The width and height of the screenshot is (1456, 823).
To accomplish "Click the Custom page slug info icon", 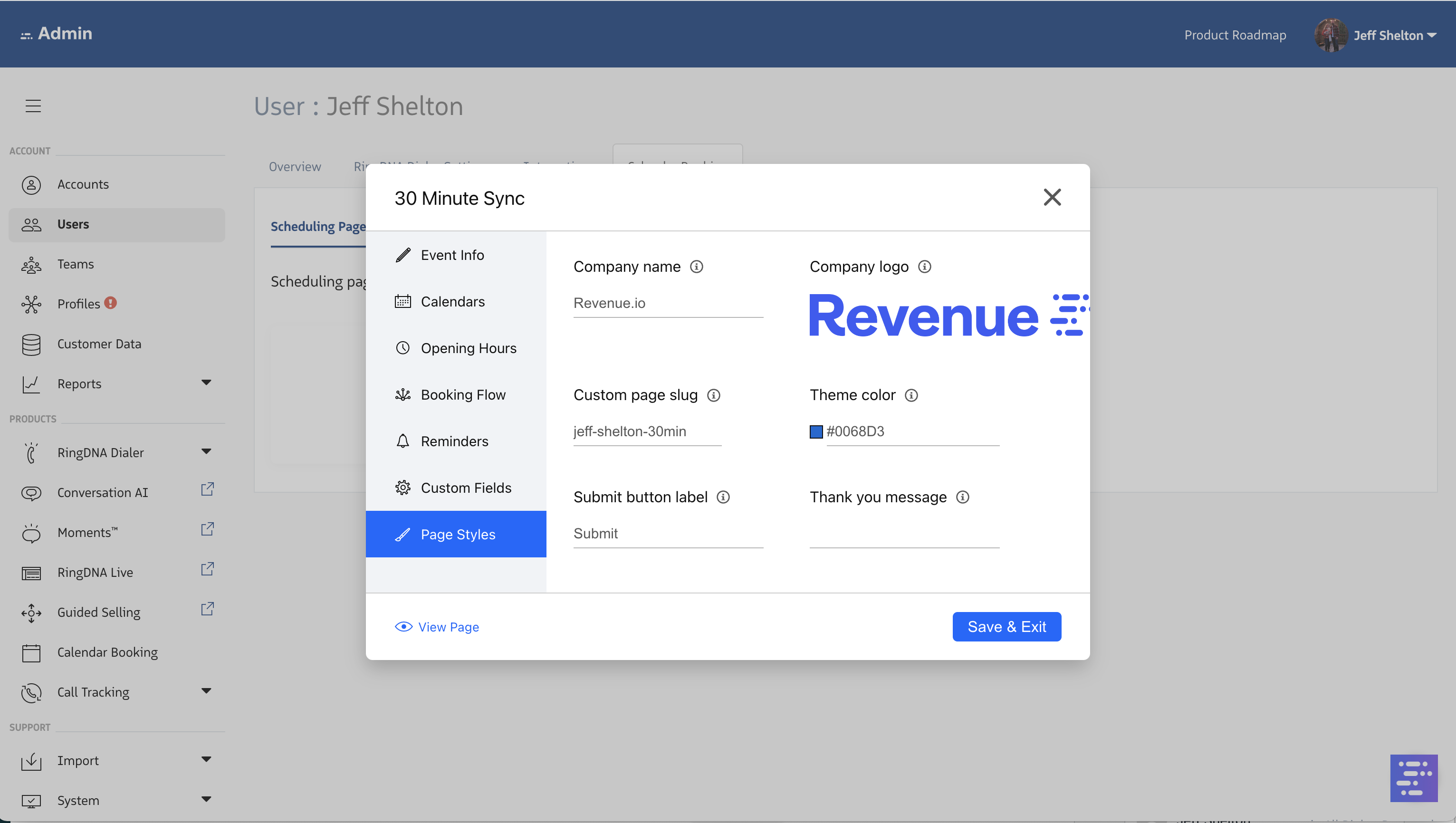I will (714, 395).
